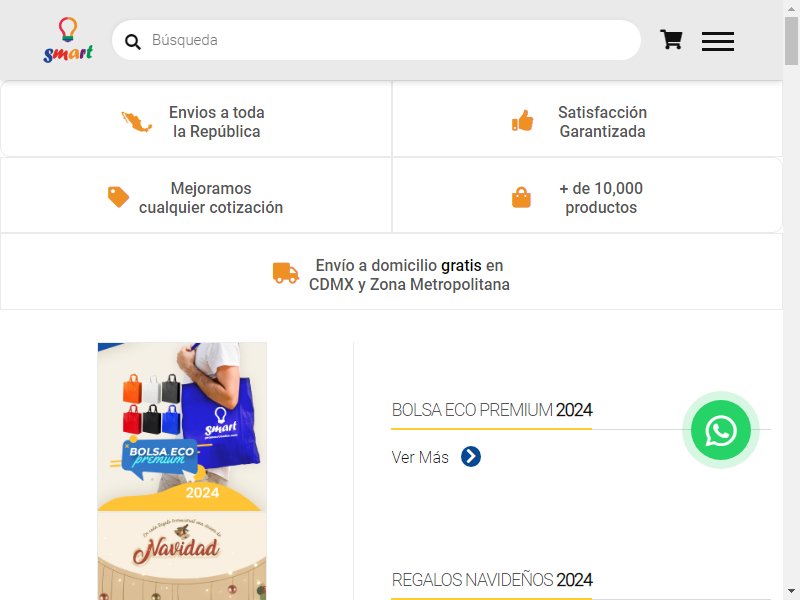Click the orange shopping bag icon
The image size is (800, 600).
tap(521, 197)
